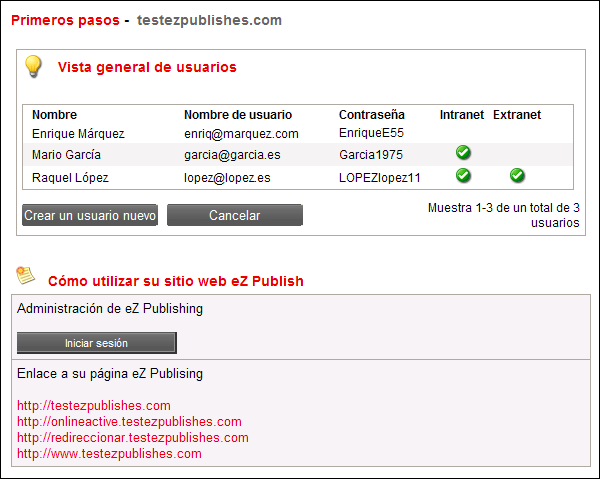Click the Contraseña column header
The width and height of the screenshot is (600, 479).
click(372, 114)
